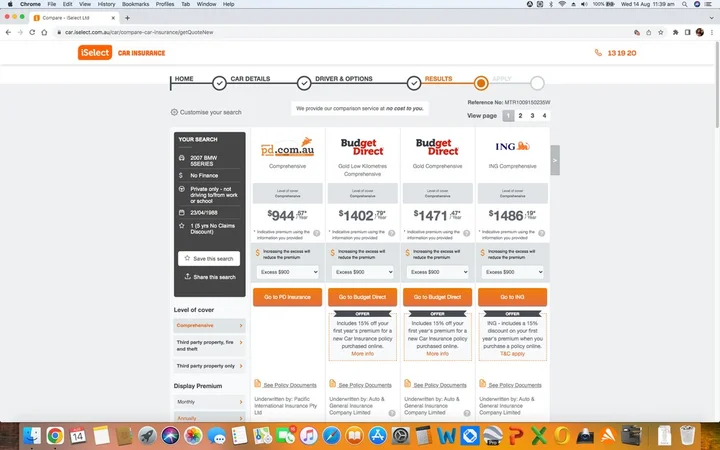Select Third party property only cover
Screen dimensions: 720x450
209,366
